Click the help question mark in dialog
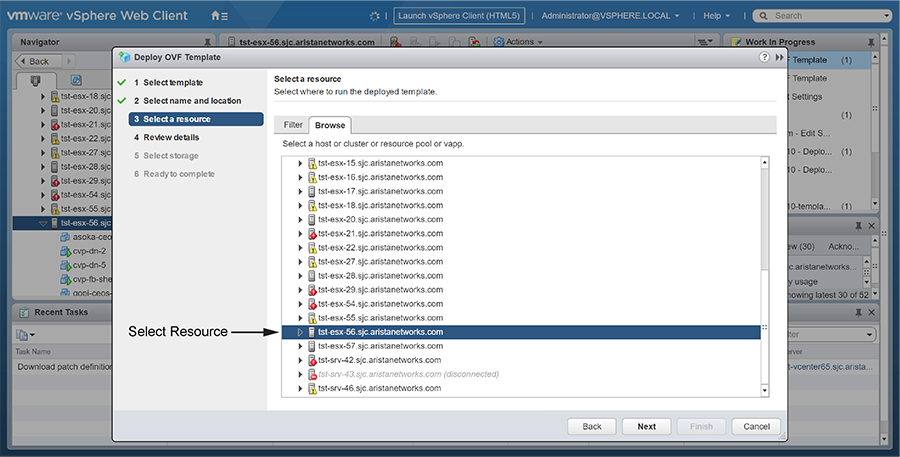The width and height of the screenshot is (900, 457). (x=764, y=57)
